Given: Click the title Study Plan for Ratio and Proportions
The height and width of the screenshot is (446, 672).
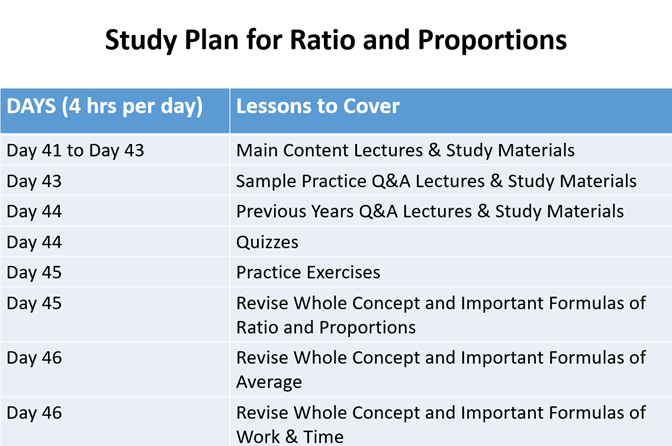Looking at the screenshot, I should pyautogui.click(x=336, y=40).
